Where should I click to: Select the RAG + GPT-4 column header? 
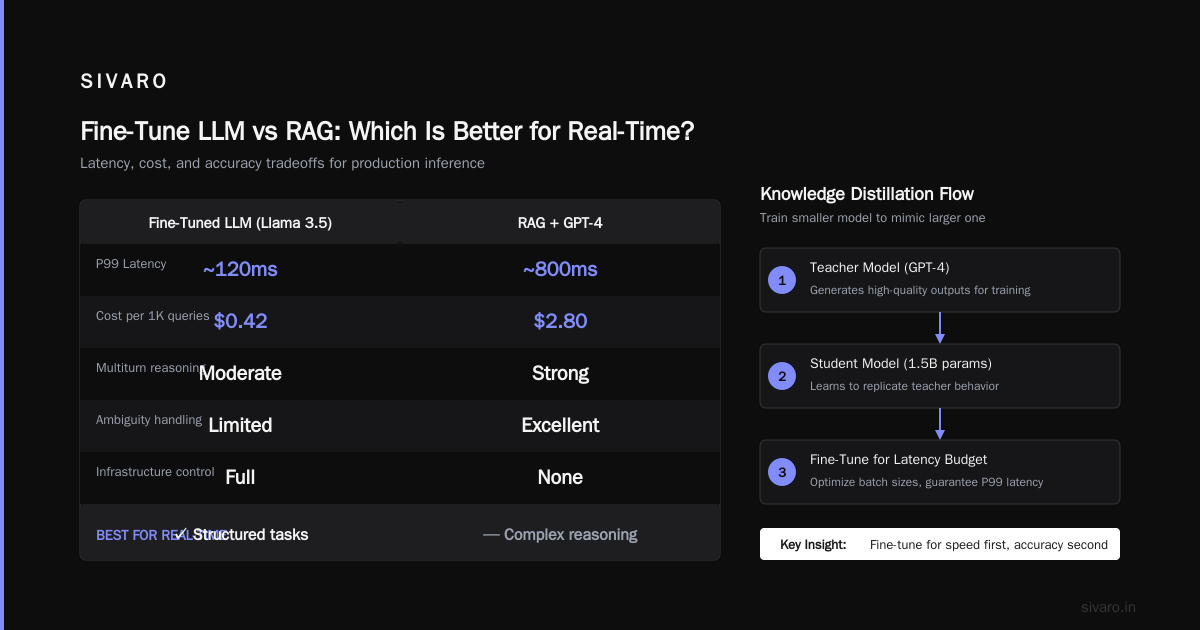560,223
